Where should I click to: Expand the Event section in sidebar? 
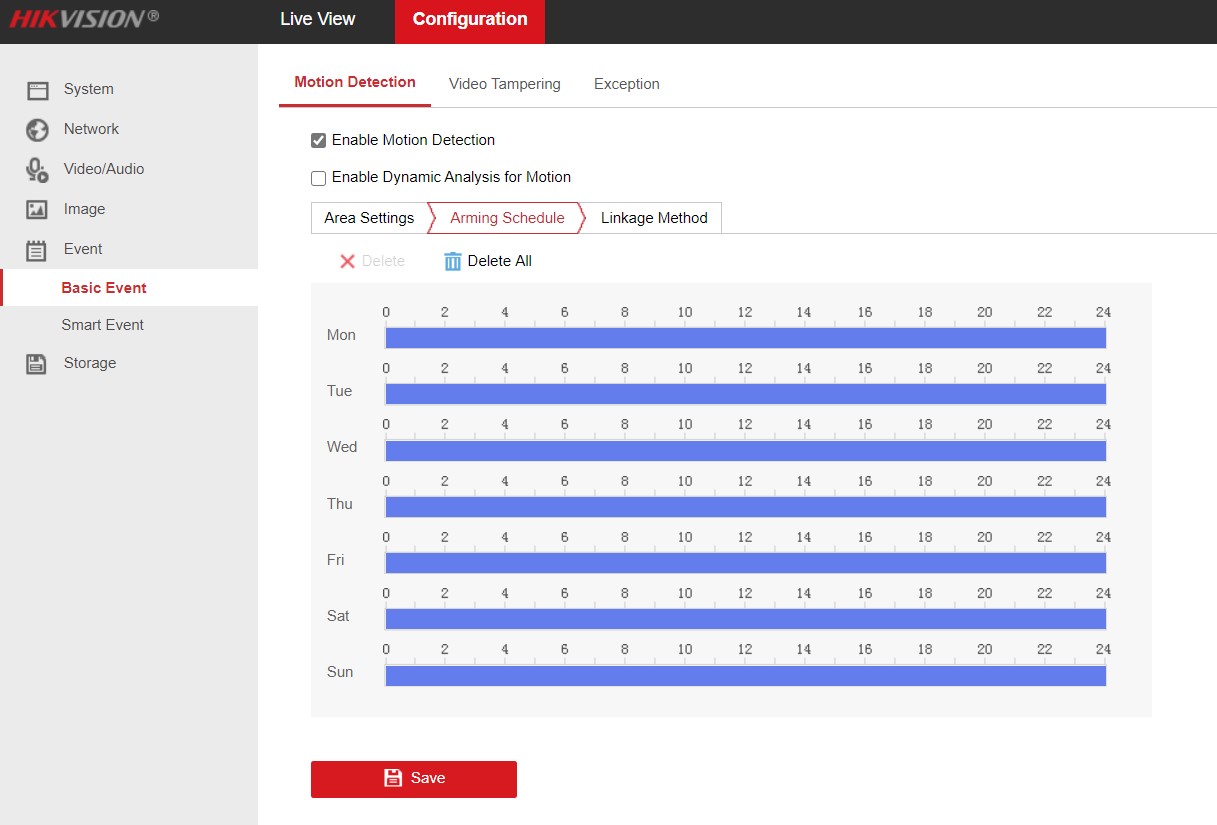pos(83,249)
